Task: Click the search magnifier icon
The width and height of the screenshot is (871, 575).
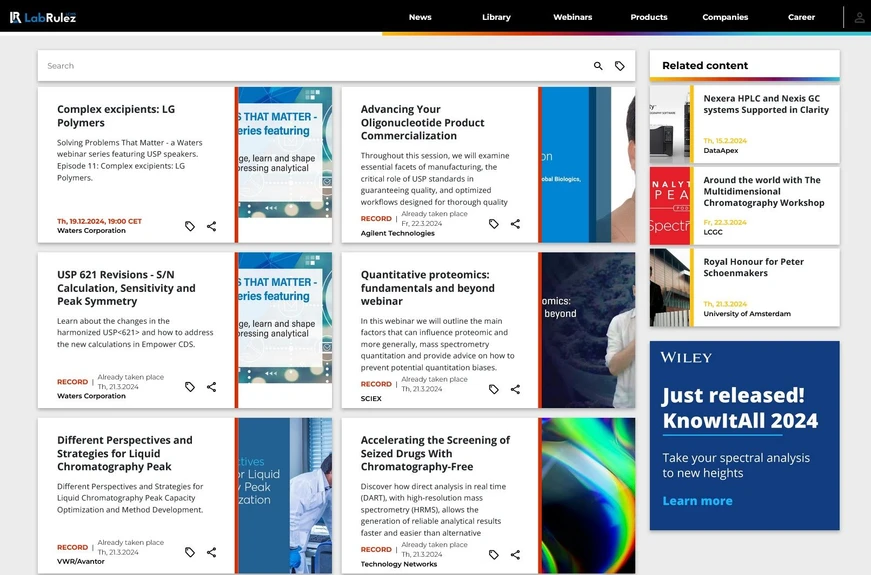Action: click(598, 66)
